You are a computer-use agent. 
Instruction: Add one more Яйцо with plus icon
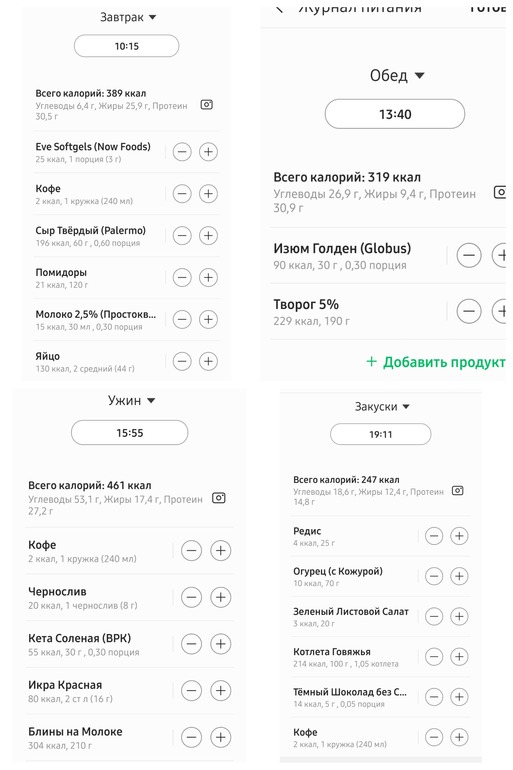tap(208, 361)
